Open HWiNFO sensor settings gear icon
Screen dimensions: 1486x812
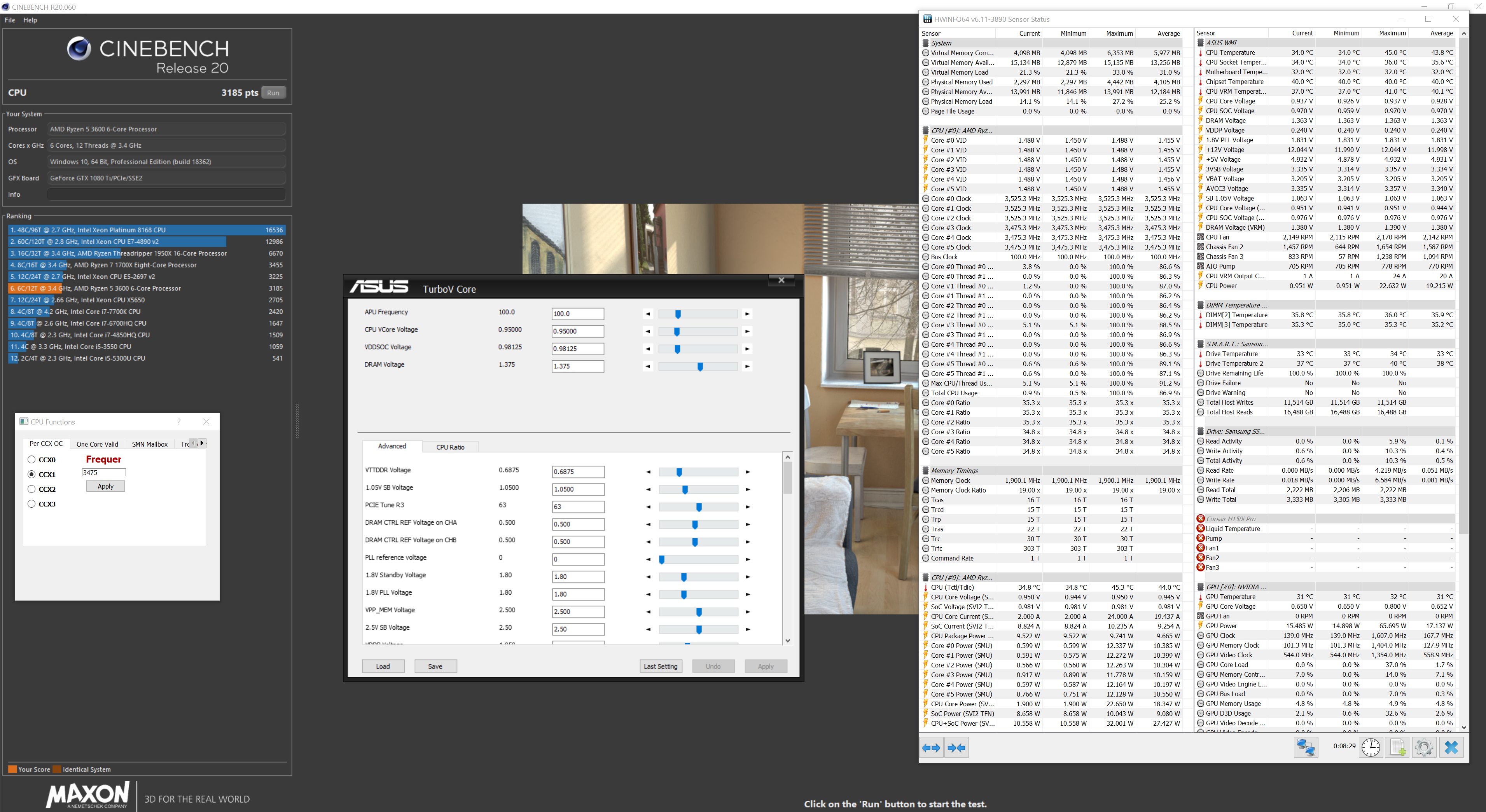(1424, 748)
